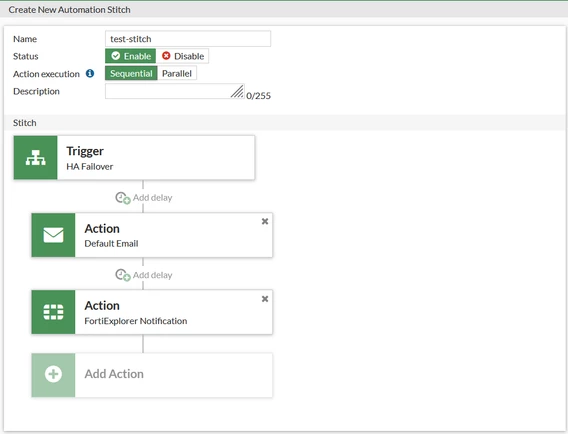Click the Create New Automation Stitch title
The height and width of the screenshot is (434, 568).
pyautogui.click(x=70, y=10)
